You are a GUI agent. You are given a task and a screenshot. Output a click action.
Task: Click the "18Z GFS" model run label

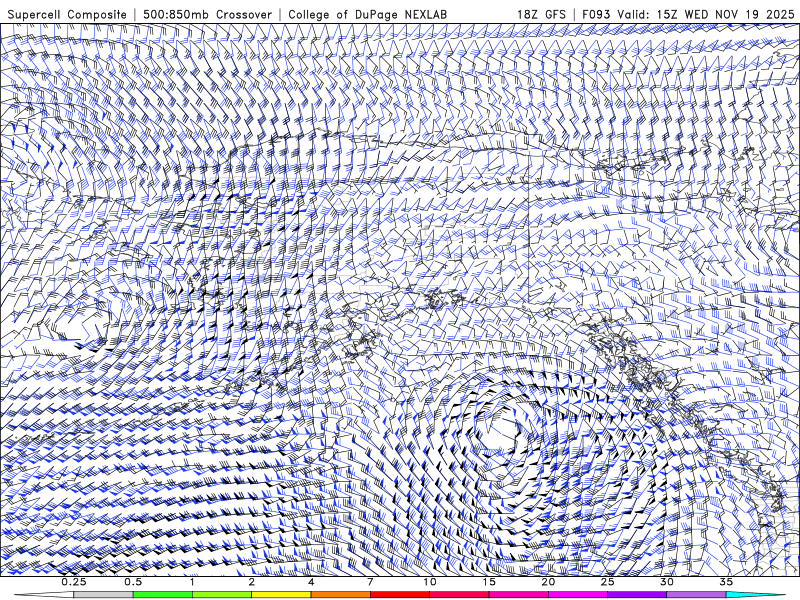(541, 14)
